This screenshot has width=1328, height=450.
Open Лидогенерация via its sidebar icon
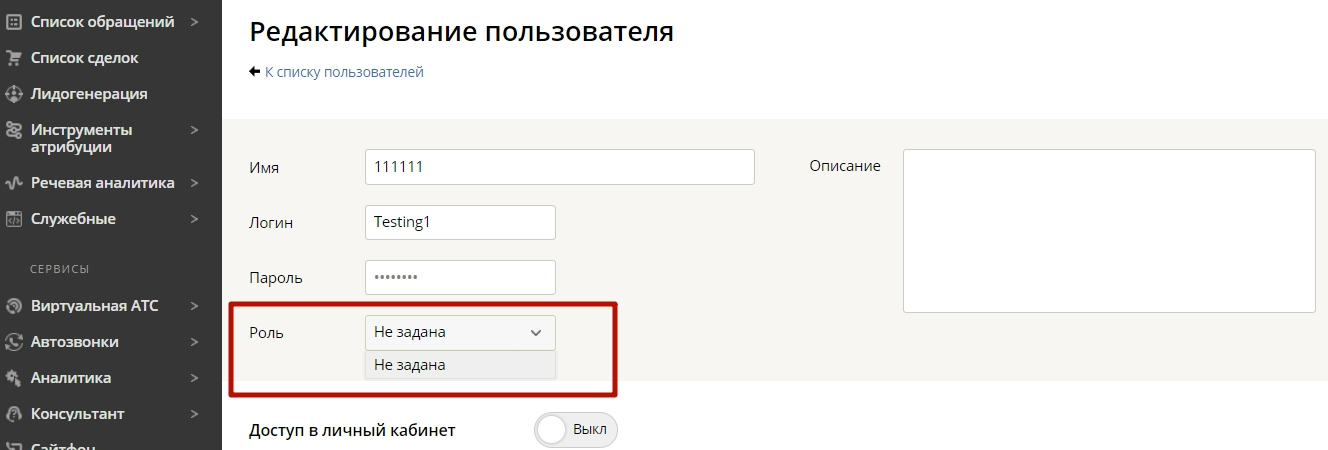[14, 94]
